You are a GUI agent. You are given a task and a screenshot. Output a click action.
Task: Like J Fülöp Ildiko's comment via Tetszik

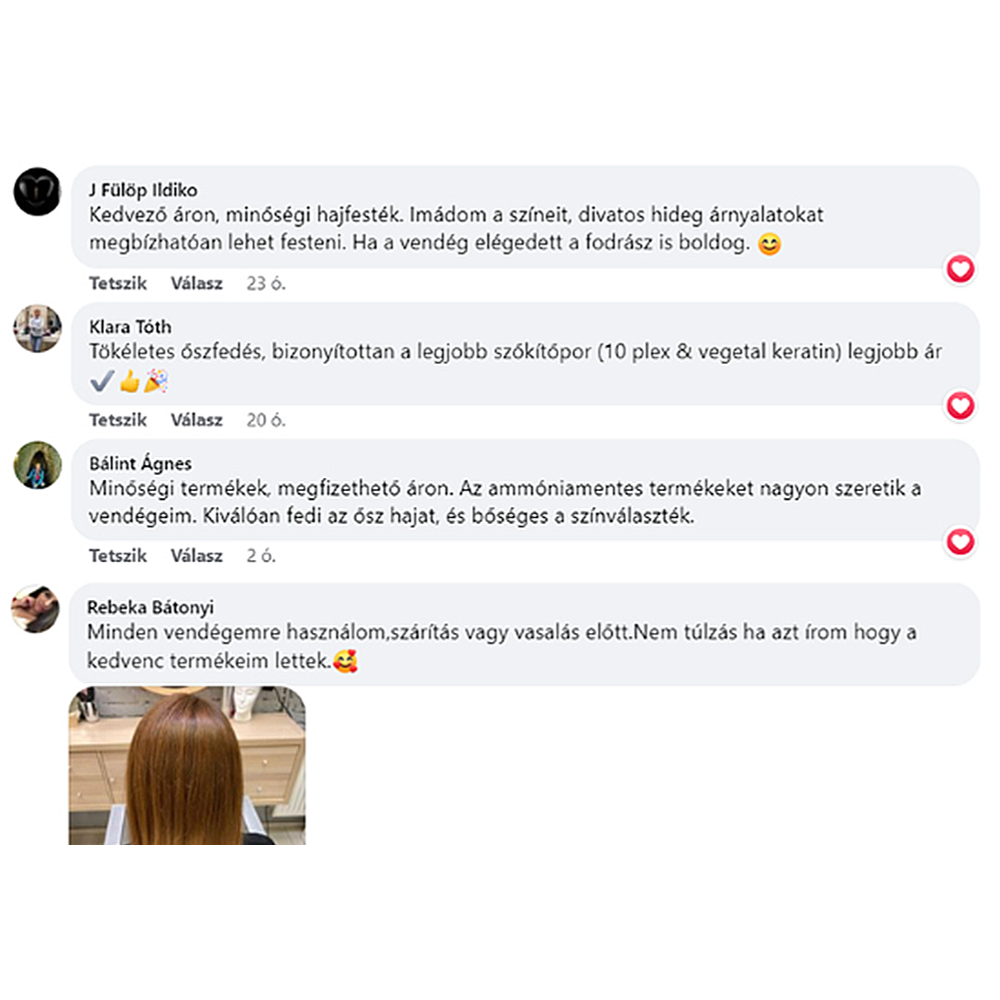[118, 283]
